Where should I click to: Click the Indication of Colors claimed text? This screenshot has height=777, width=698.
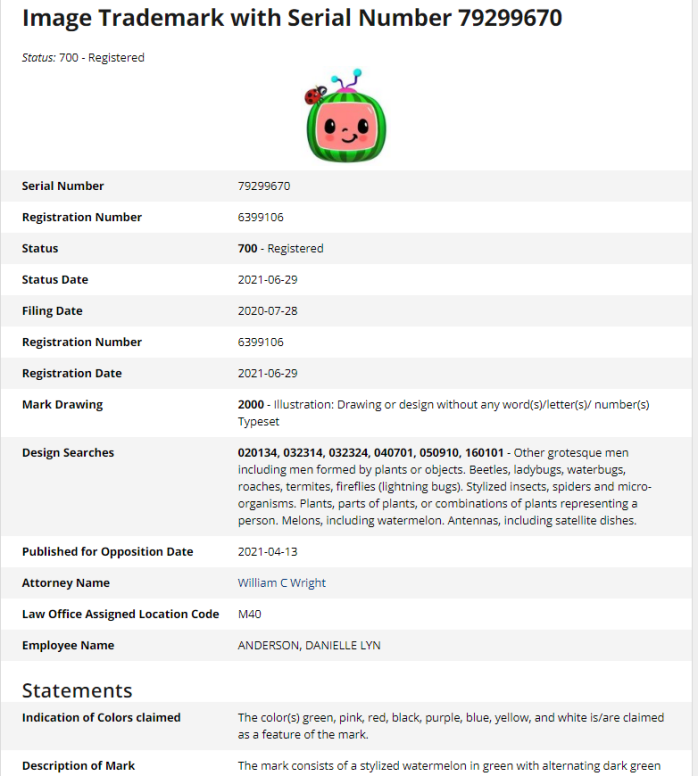tap(451, 725)
